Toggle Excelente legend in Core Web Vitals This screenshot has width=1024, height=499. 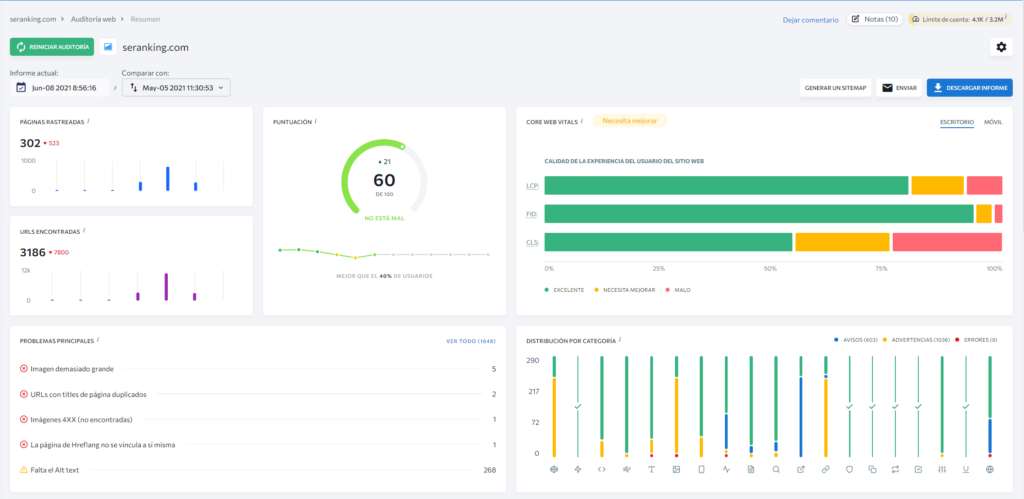[x=564, y=289]
